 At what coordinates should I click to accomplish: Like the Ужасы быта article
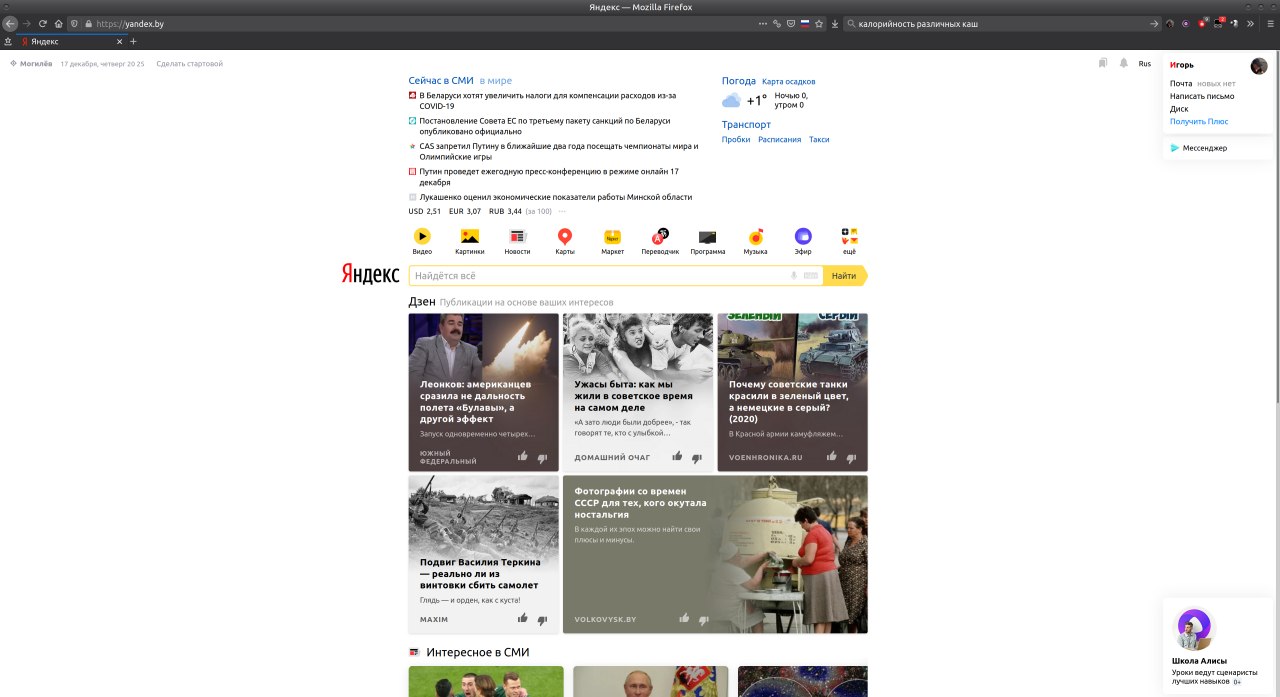[x=677, y=457]
